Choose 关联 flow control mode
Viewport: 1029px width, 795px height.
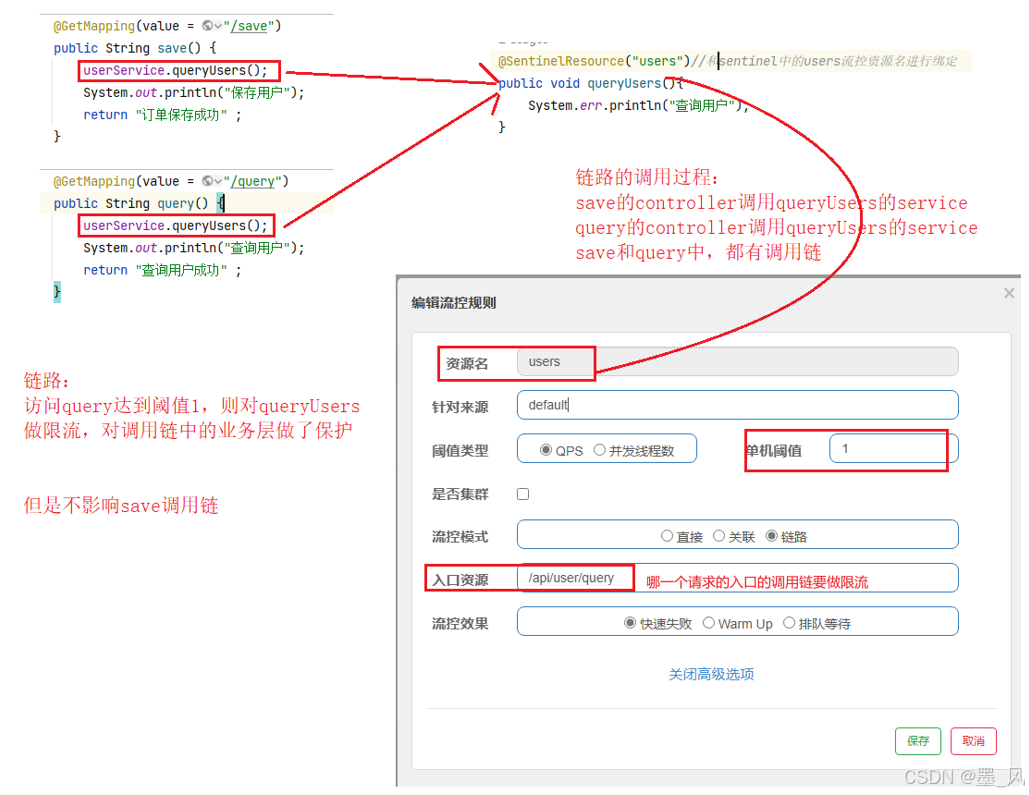(x=719, y=536)
